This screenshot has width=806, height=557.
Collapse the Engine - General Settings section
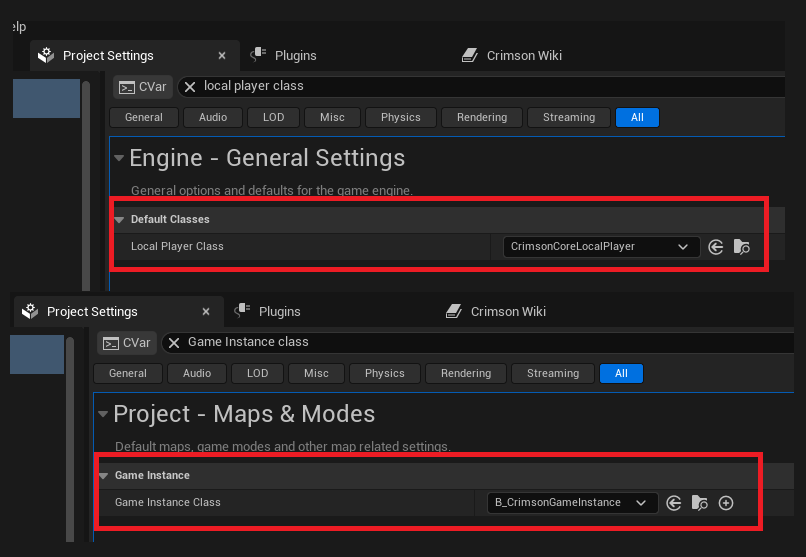(119, 158)
